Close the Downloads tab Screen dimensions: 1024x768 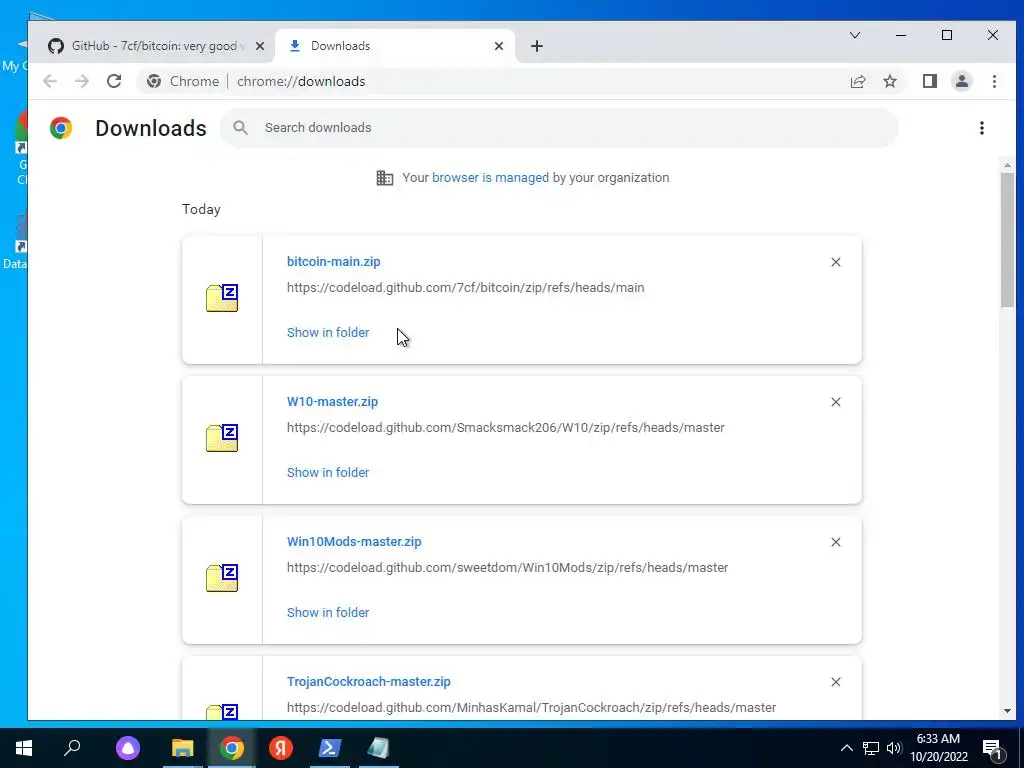499,46
